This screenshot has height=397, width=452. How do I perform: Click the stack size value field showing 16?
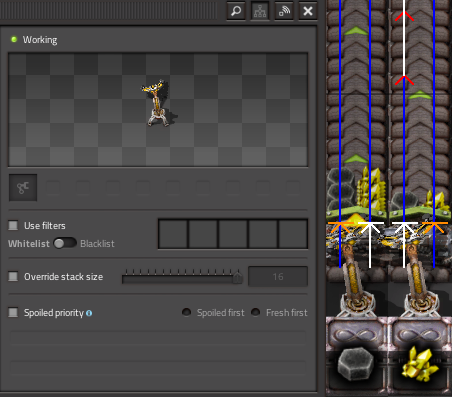pos(278,277)
